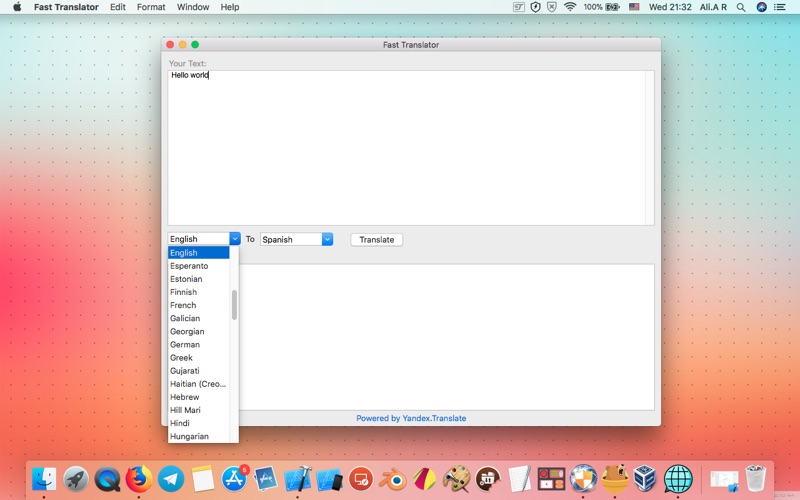Screen dimensions: 800x500
Task: Pick Hungarian in the language list
Action: coord(198,436)
